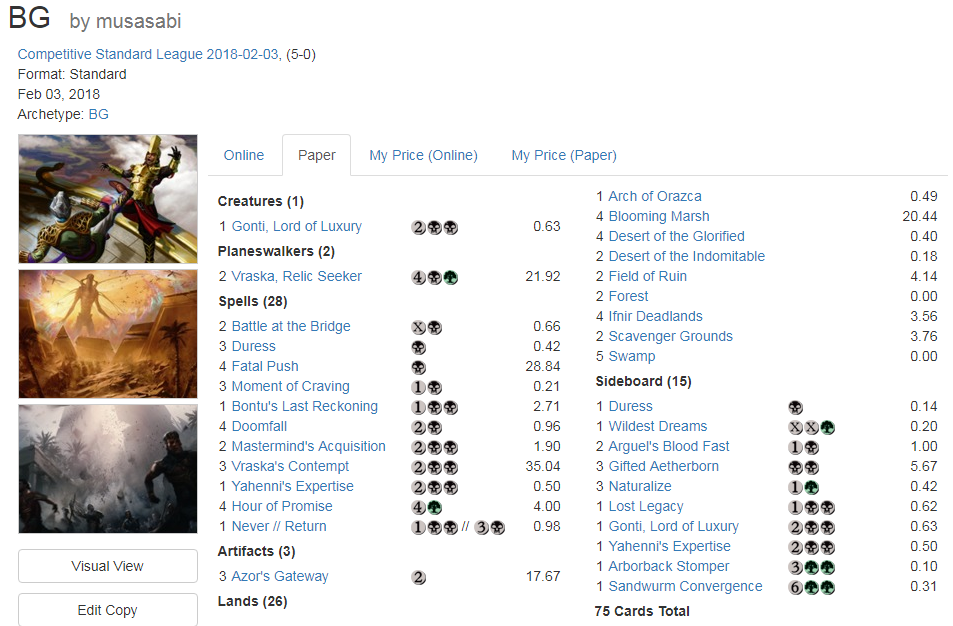953x626 pixels.
Task: Click the mana cost icons for Sandwurm Convergence
Action: tap(811, 588)
